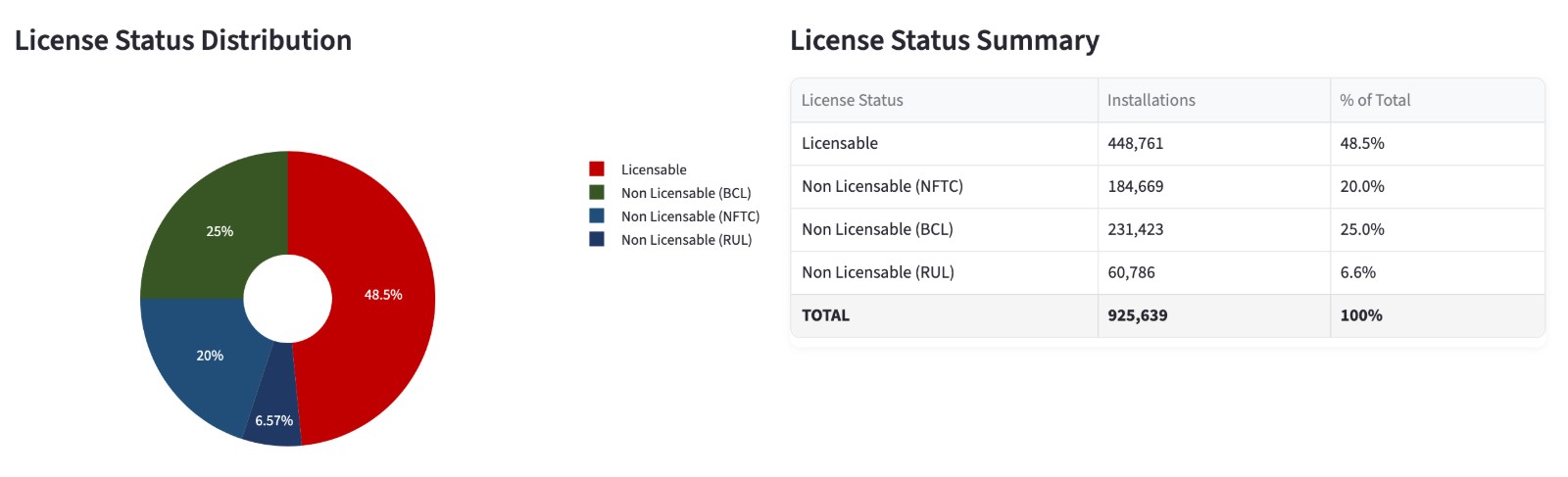Click the green Non Licensable (BCL) legend swatch
The image size is (1568, 477).
point(597,193)
